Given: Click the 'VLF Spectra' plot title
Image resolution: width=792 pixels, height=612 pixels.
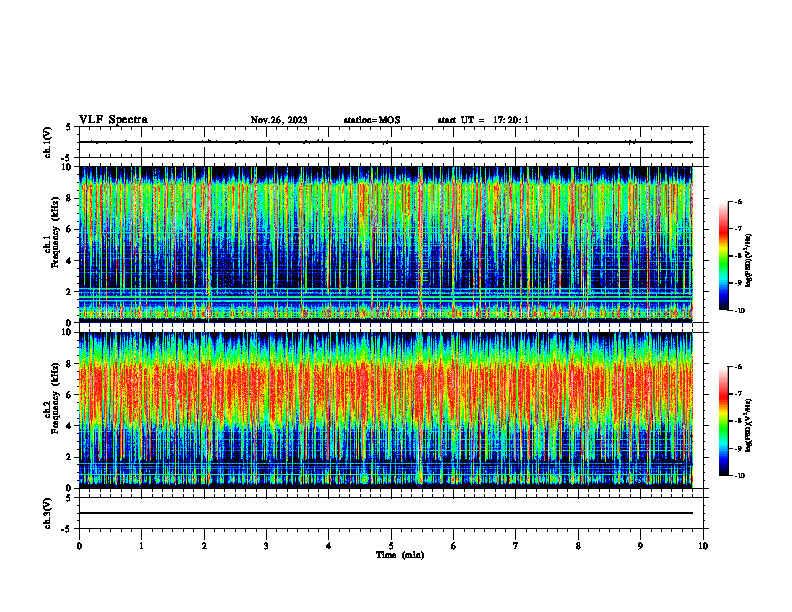Looking at the screenshot, I should click(x=113, y=120).
